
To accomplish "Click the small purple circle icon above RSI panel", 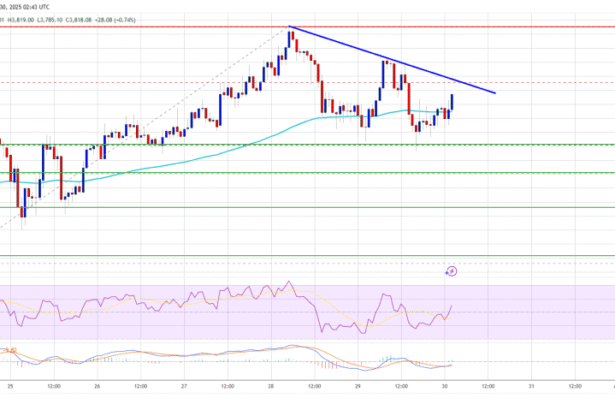I will click(451, 270).
